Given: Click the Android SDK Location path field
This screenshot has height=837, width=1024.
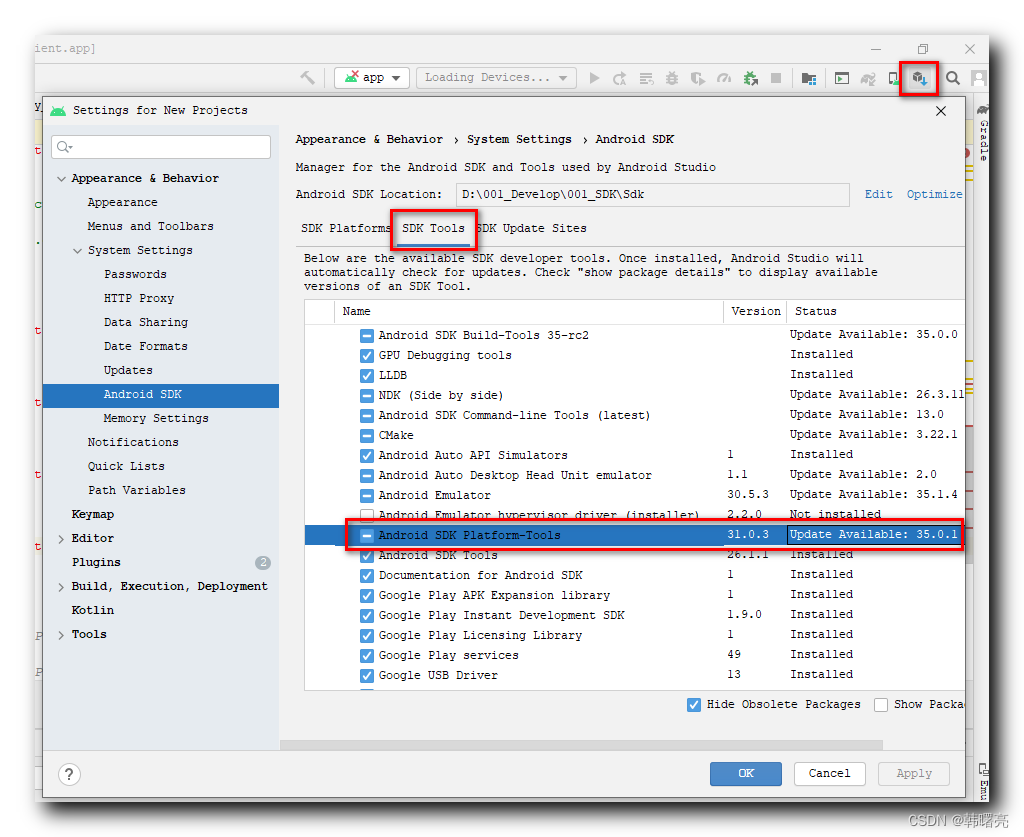Looking at the screenshot, I should [652, 195].
